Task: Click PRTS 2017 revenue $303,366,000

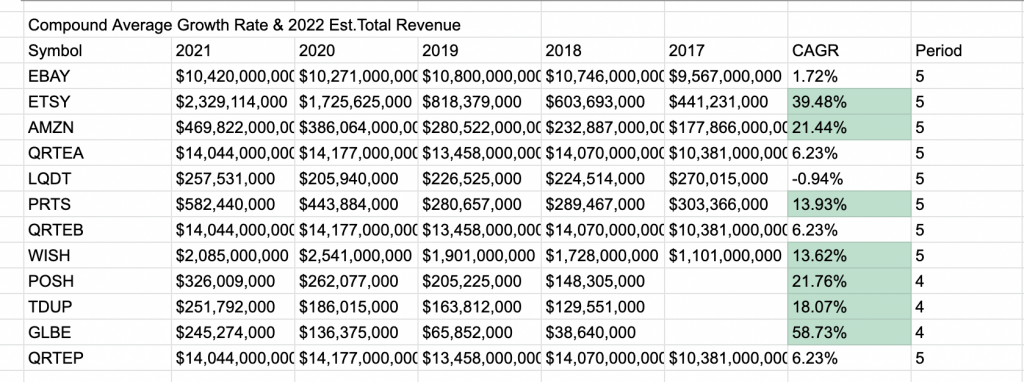Action: pos(726,204)
